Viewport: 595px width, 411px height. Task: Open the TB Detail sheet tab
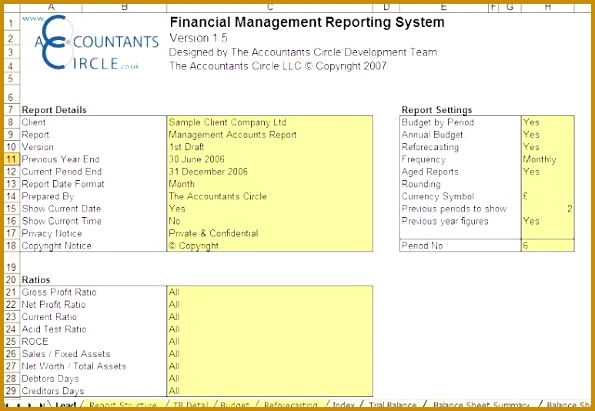[x=191, y=405]
